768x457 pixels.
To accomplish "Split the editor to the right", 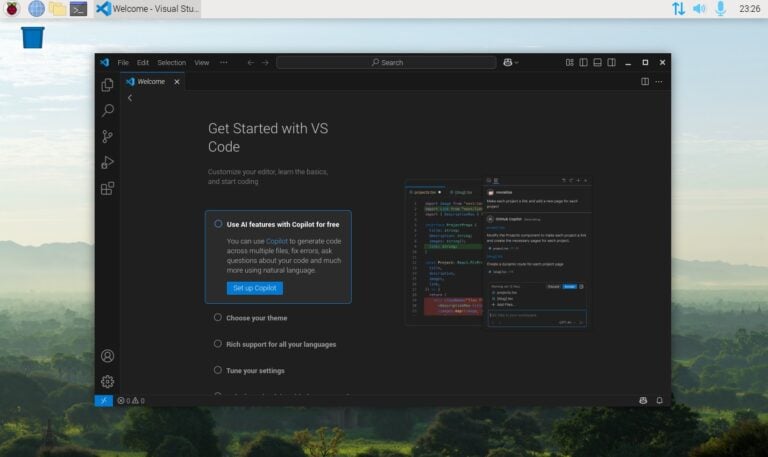I will (645, 82).
